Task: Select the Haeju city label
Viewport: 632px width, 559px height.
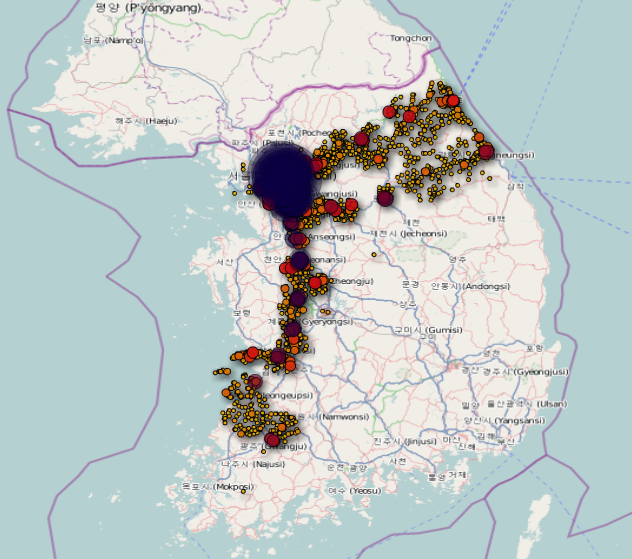Action: pyautogui.click(x=146, y=121)
